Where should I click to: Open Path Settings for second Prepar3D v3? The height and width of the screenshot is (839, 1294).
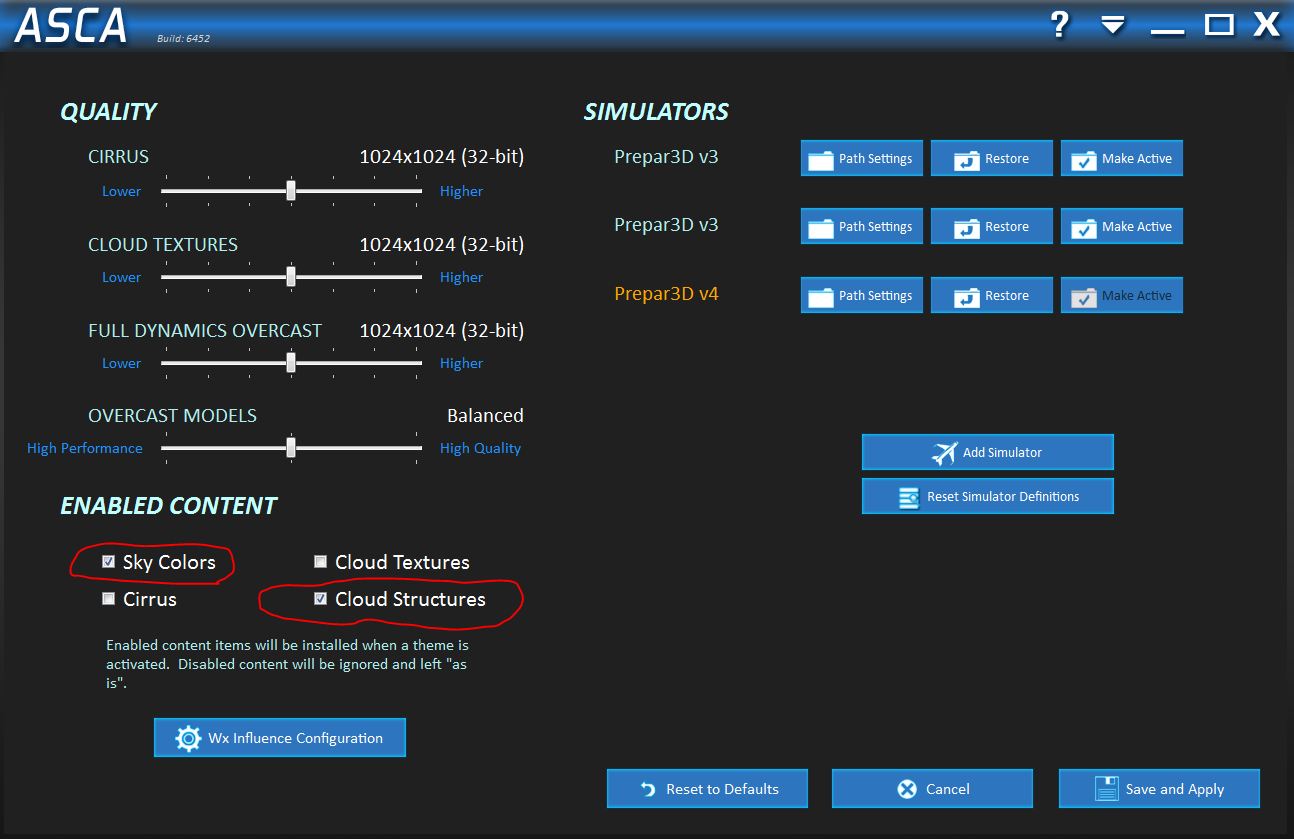coord(862,226)
